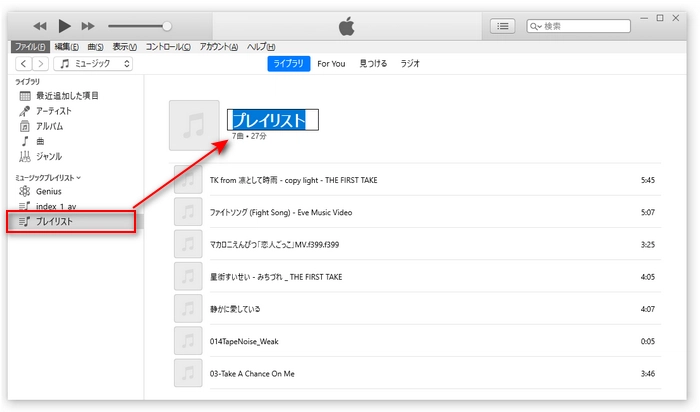Image resolution: width=700 pixels, height=412 pixels.
Task: Switch to the For You tab
Action: [x=331, y=64]
